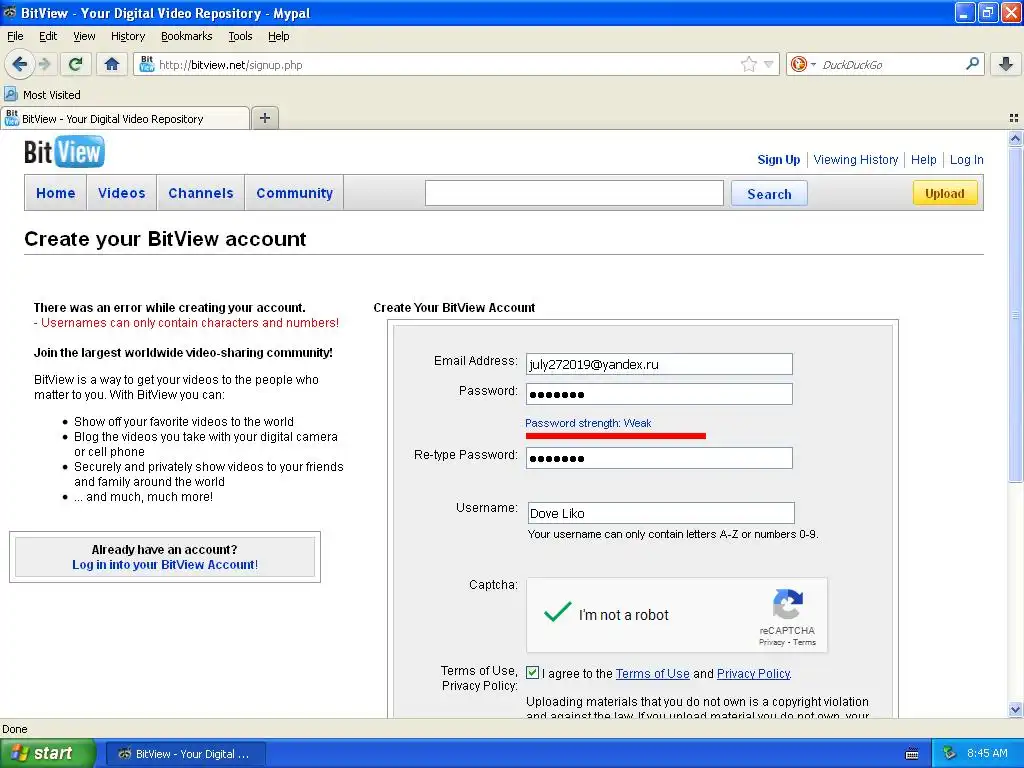
Task: Open the Help menu in menu bar
Action: pos(278,36)
